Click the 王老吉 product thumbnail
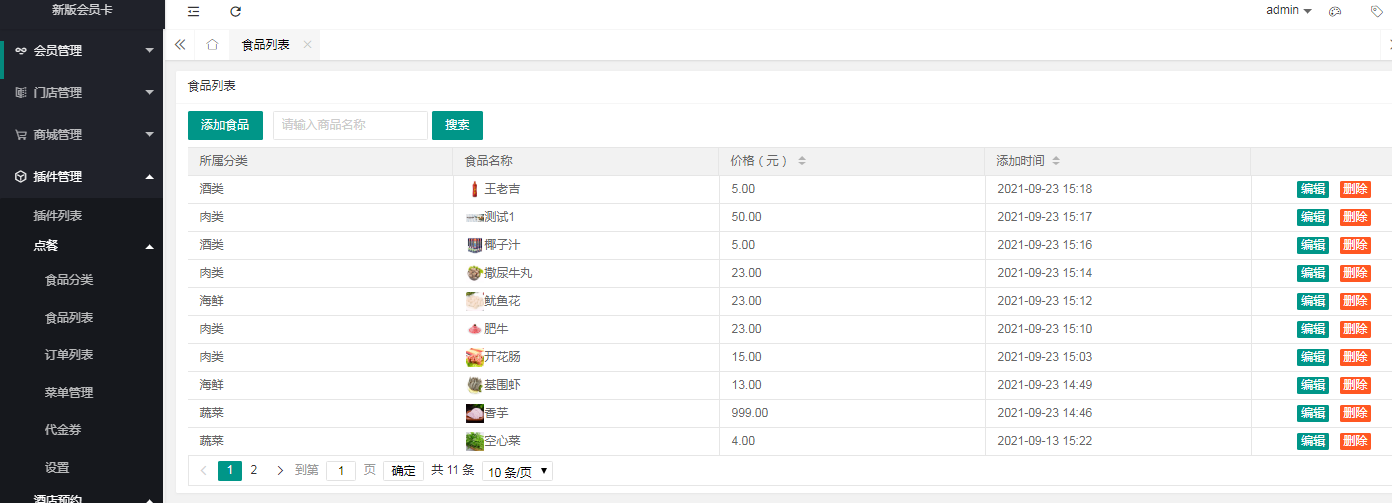This screenshot has height=503, width=1392. click(x=474, y=189)
